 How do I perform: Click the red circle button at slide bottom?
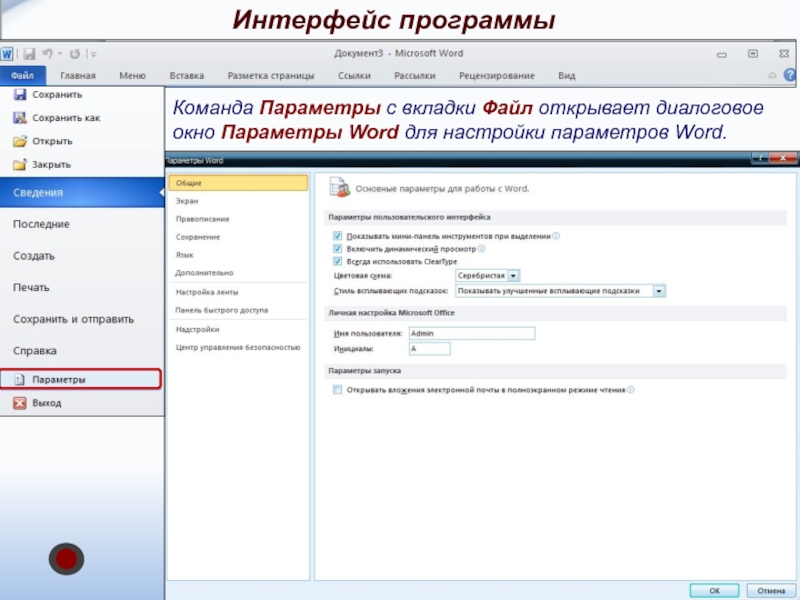(67, 559)
